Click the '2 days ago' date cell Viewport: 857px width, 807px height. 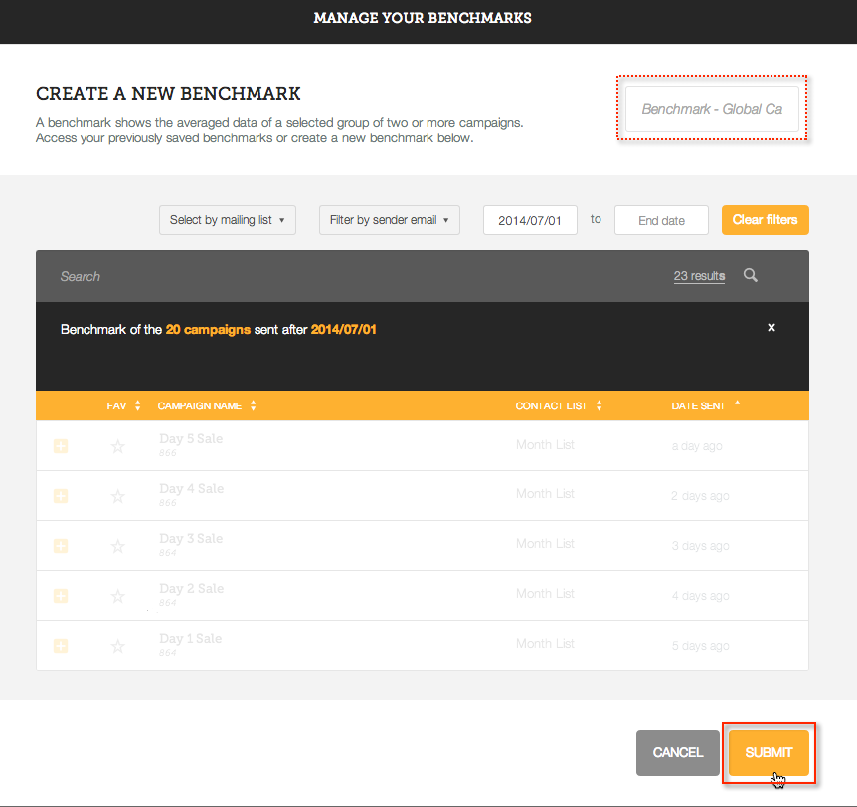(x=700, y=496)
